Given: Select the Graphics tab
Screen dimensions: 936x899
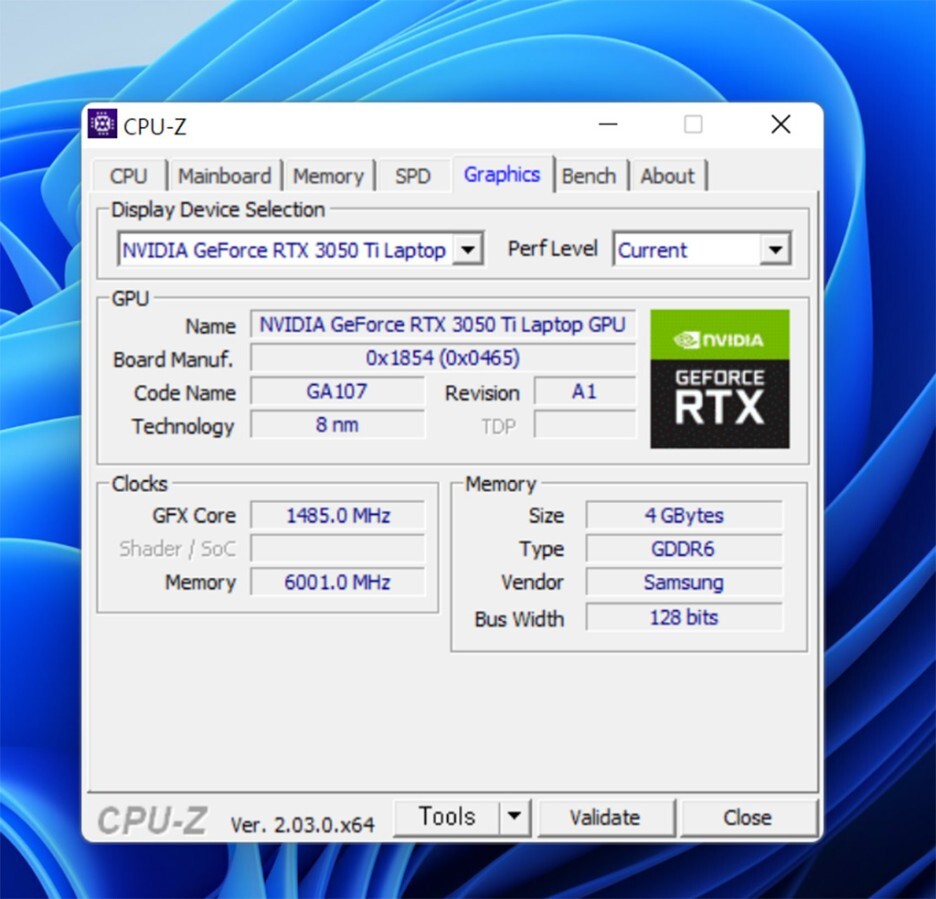Looking at the screenshot, I should [502, 174].
